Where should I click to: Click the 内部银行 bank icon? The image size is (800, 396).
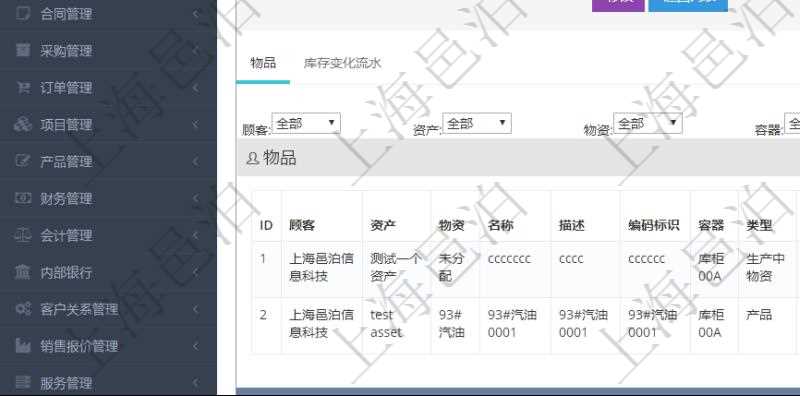23,272
